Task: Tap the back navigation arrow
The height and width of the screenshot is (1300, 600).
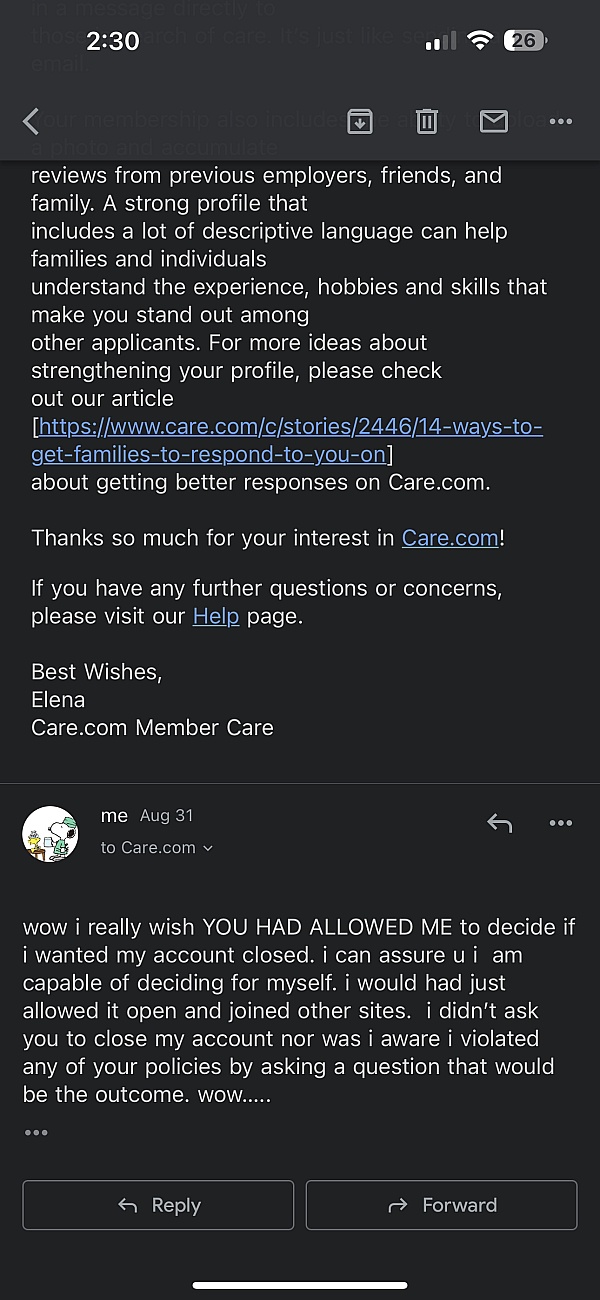Action: (30, 121)
